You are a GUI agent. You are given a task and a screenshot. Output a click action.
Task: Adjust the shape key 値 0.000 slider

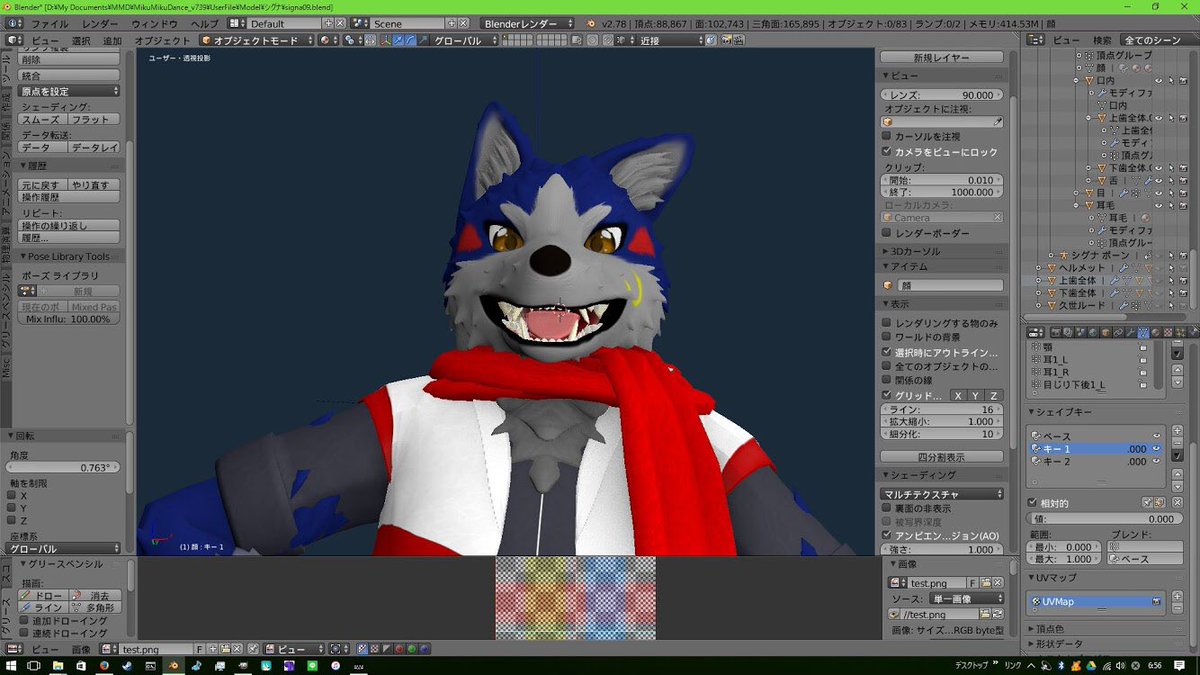(x=1103, y=519)
